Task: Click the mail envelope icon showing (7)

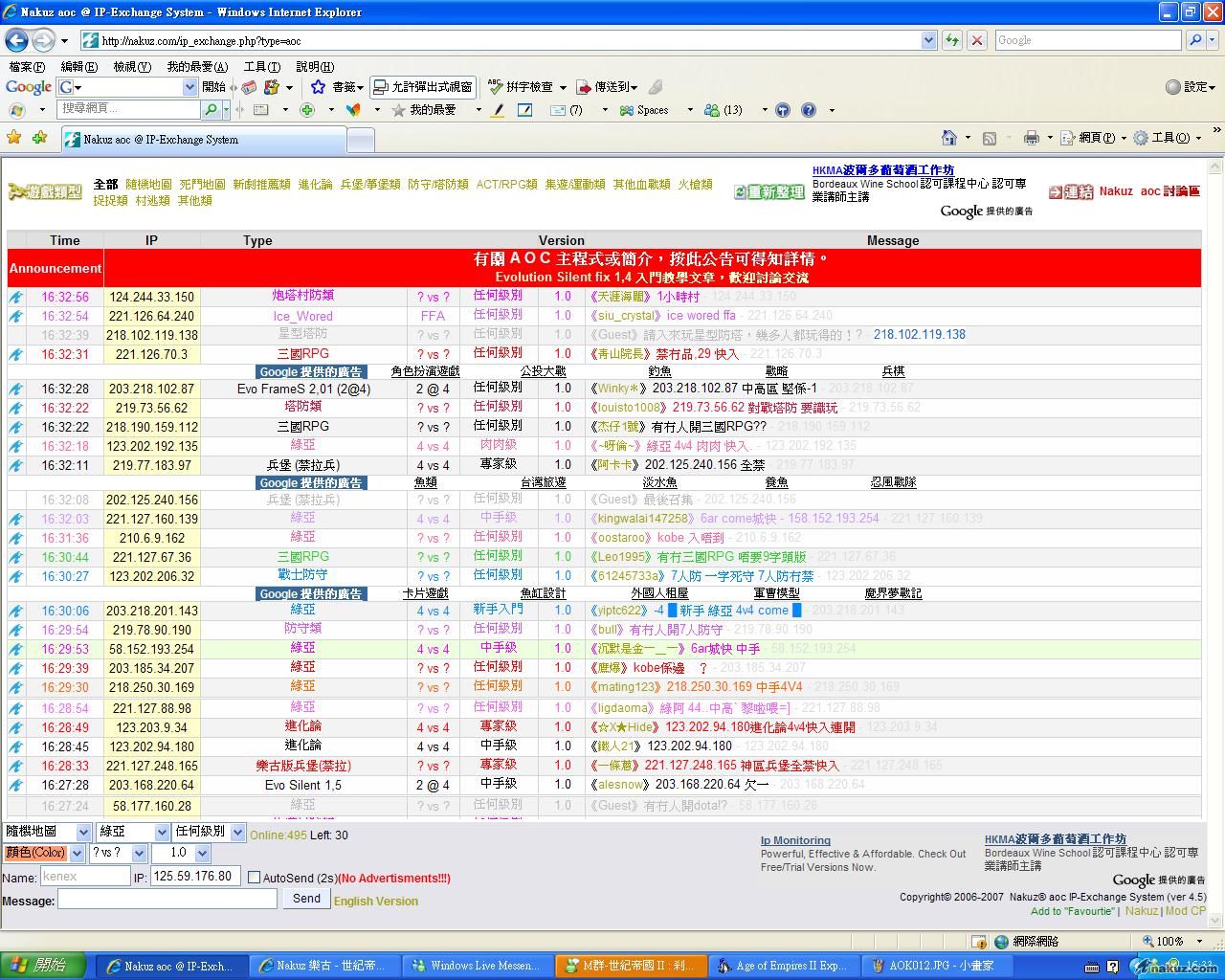Action: pos(558,110)
